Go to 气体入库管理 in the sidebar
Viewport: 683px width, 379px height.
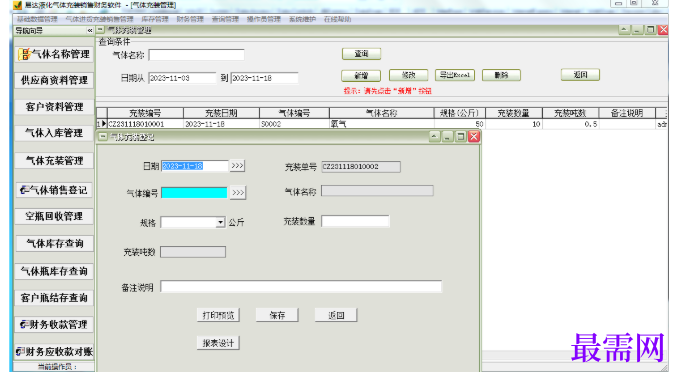tap(54, 133)
